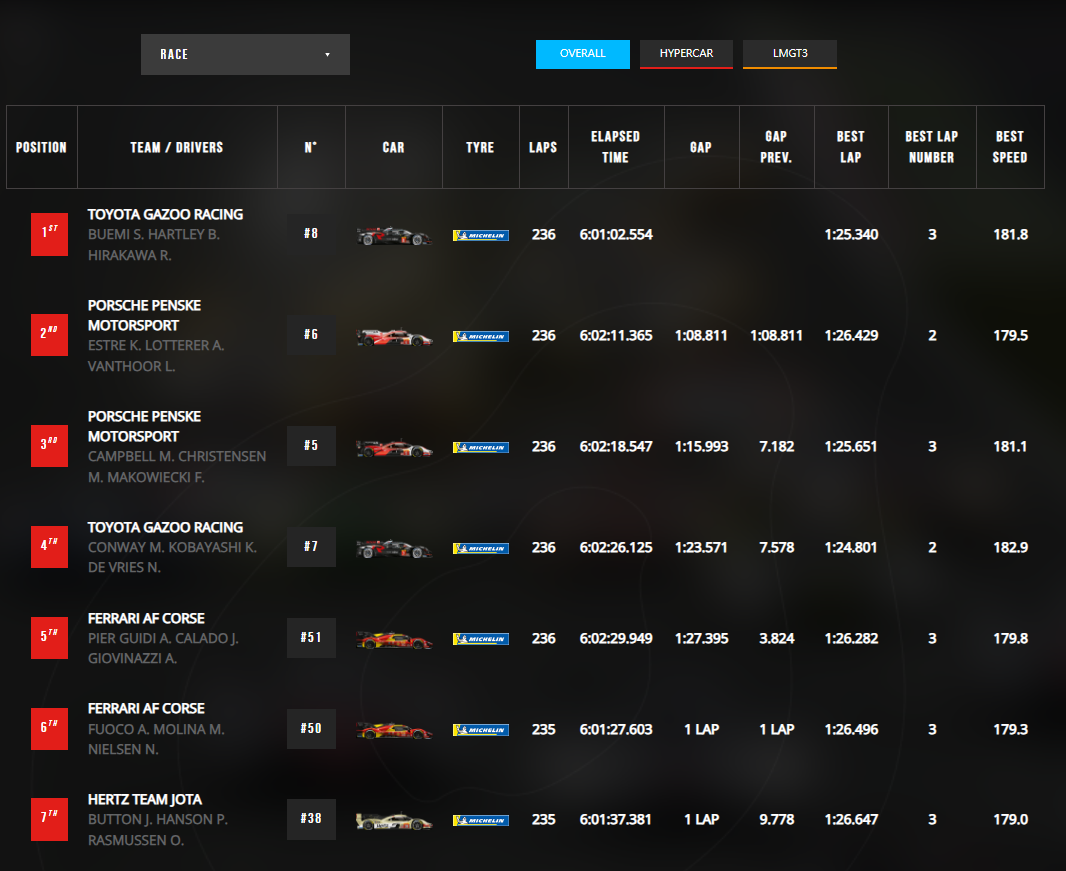
Task: Click the #50 car number badge
Action: (x=311, y=729)
